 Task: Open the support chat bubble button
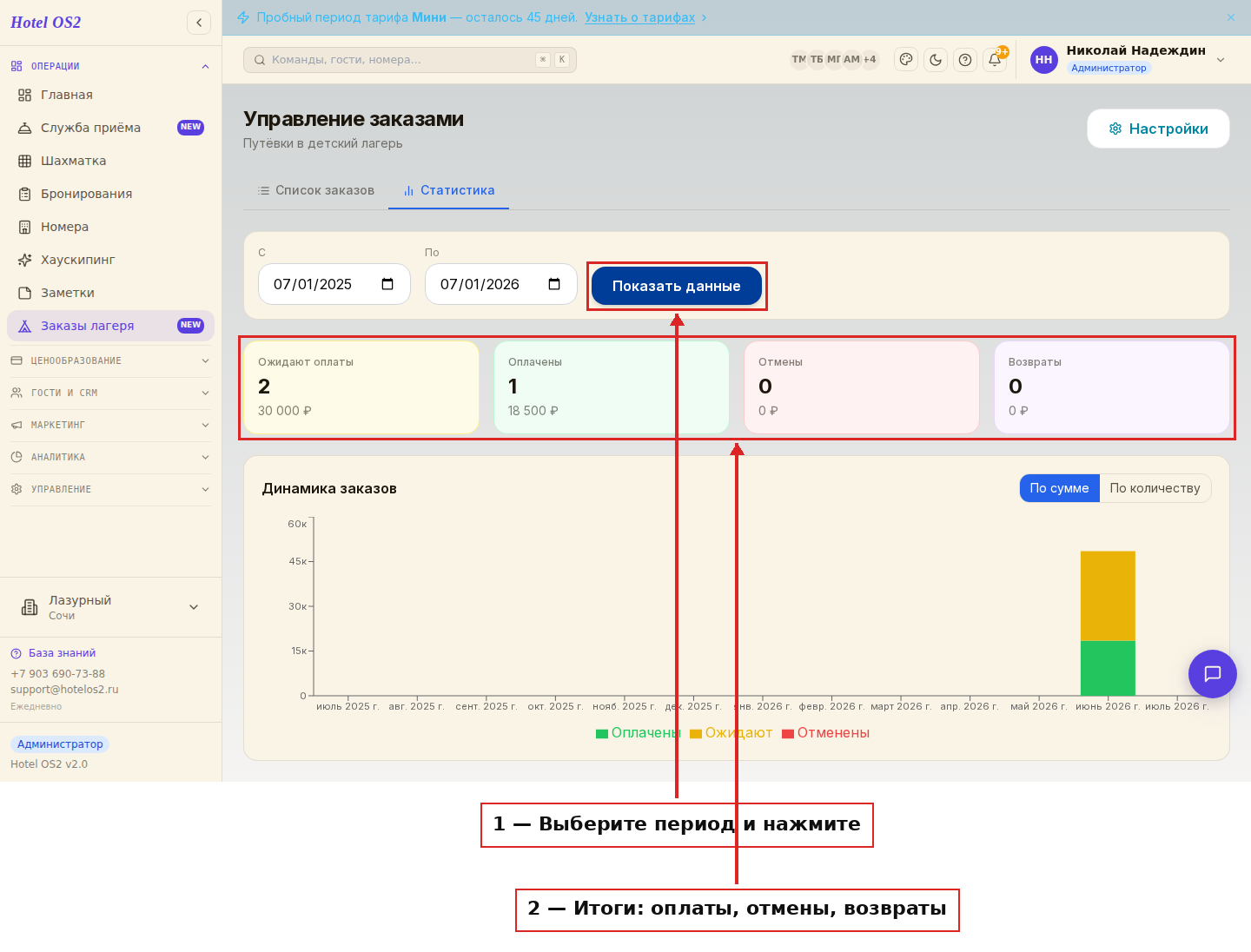pyautogui.click(x=1213, y=674)
